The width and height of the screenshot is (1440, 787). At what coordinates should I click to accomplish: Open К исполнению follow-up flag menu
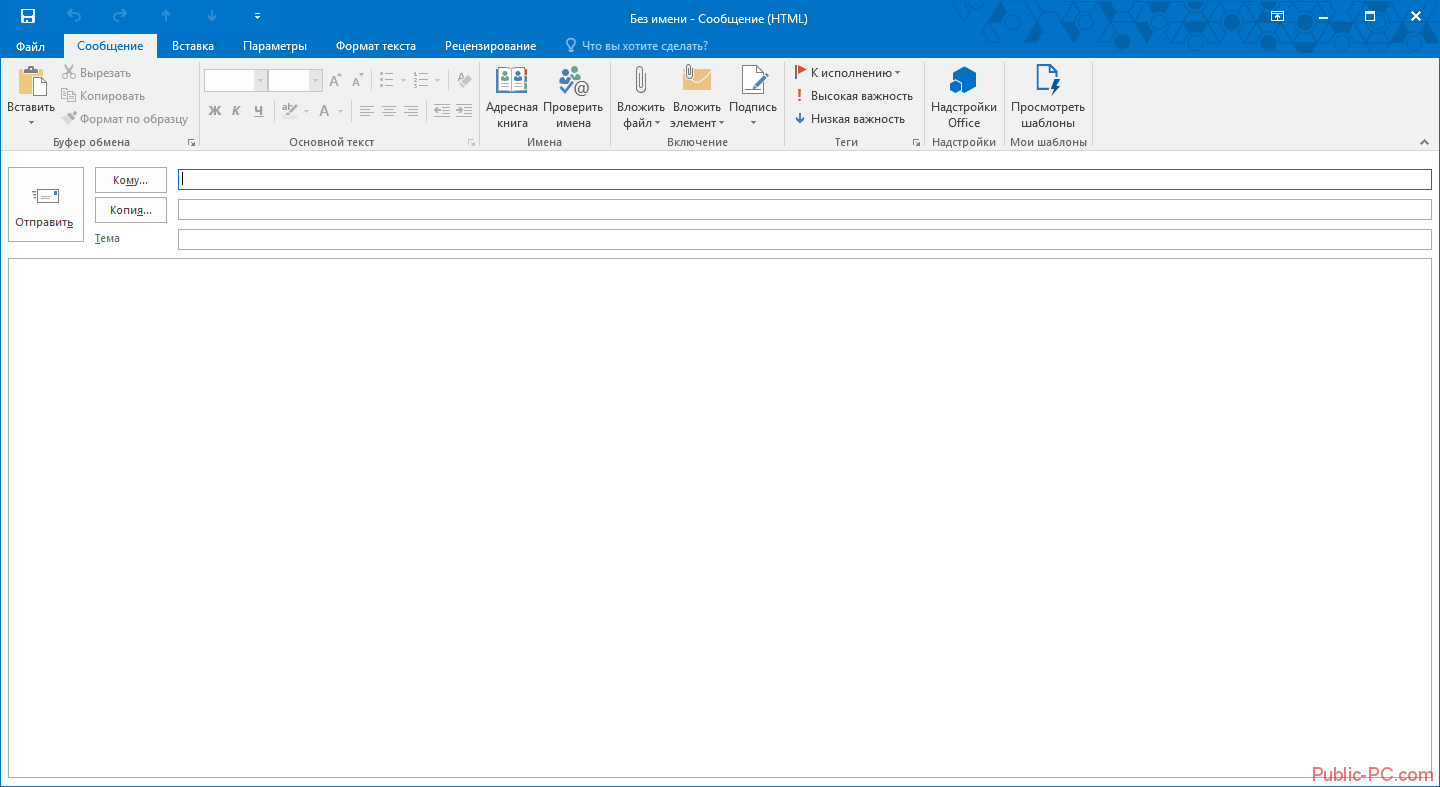[848, 73]
